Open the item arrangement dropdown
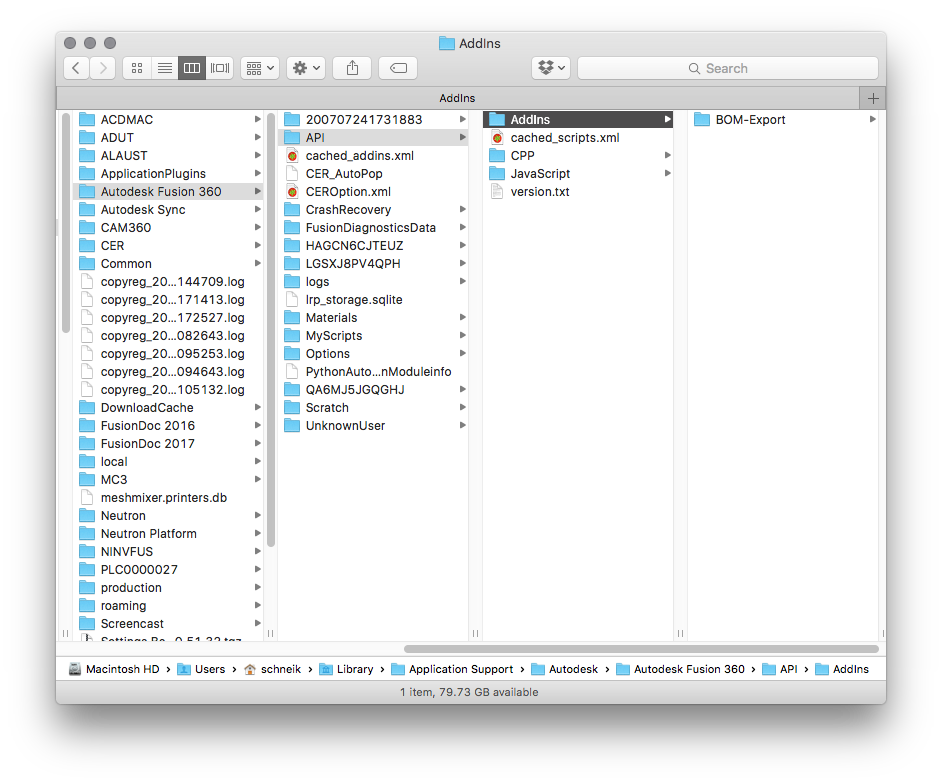The height and width of the screenshot is (784, 942). coord(260,68)
